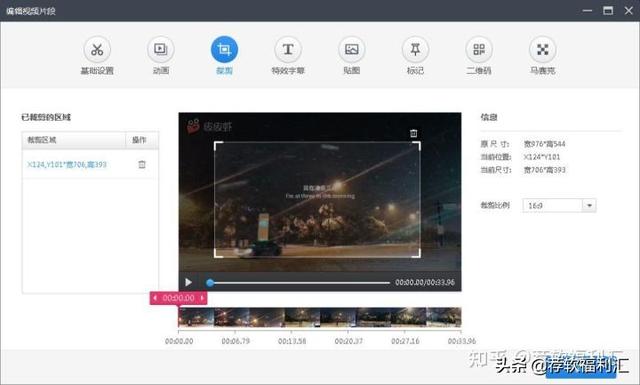
Task: Open the basic settings scissors icon
Action: [97, 50]
